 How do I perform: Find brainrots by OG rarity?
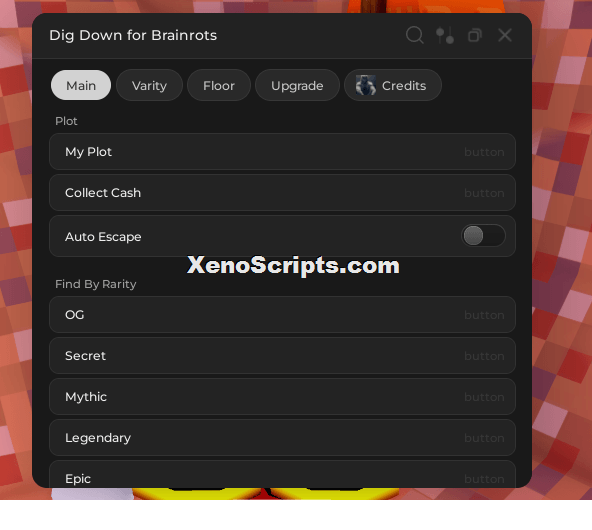[x=282, y=315]
